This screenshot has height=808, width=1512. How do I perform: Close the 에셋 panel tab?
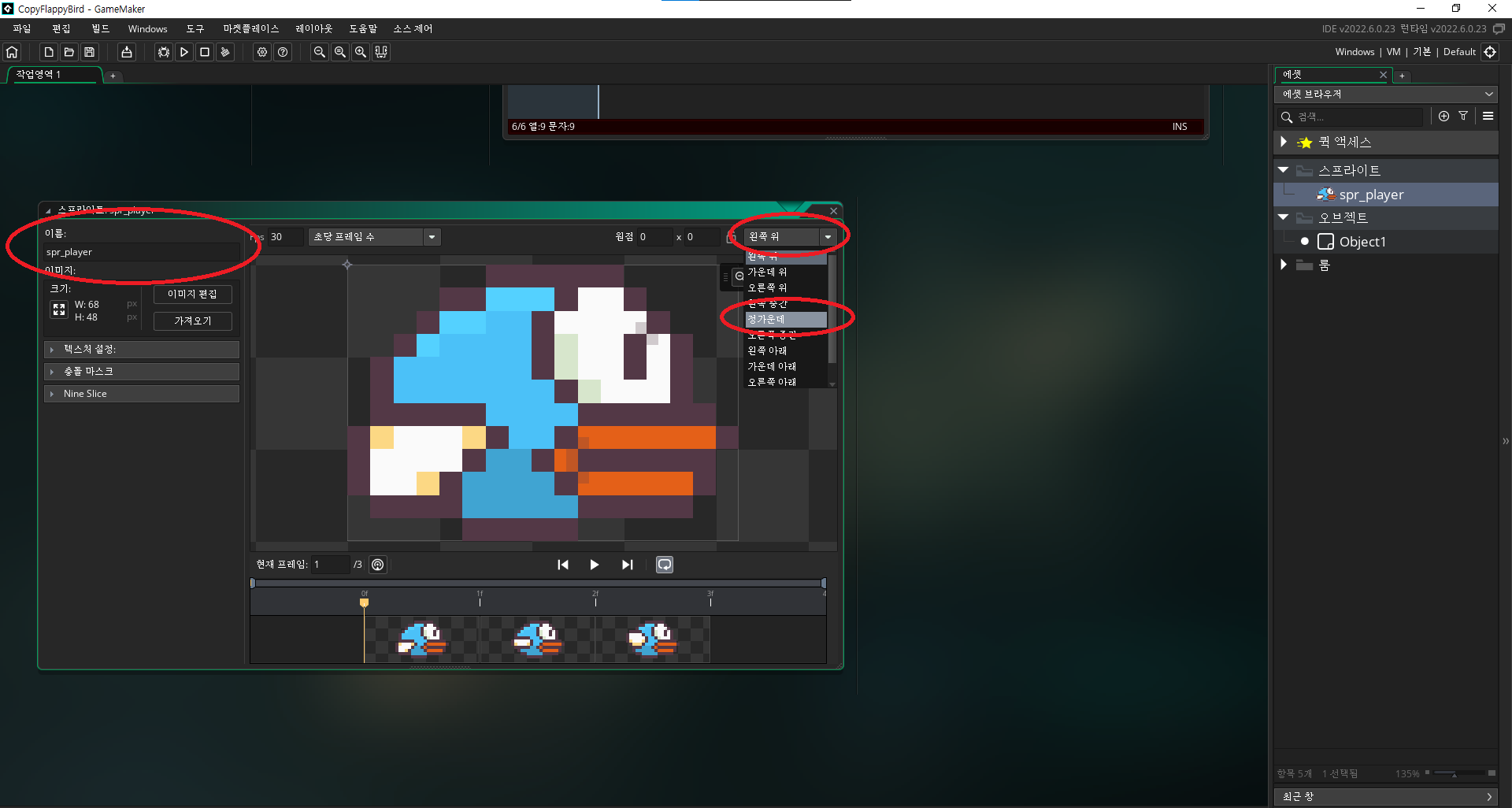1383,75
